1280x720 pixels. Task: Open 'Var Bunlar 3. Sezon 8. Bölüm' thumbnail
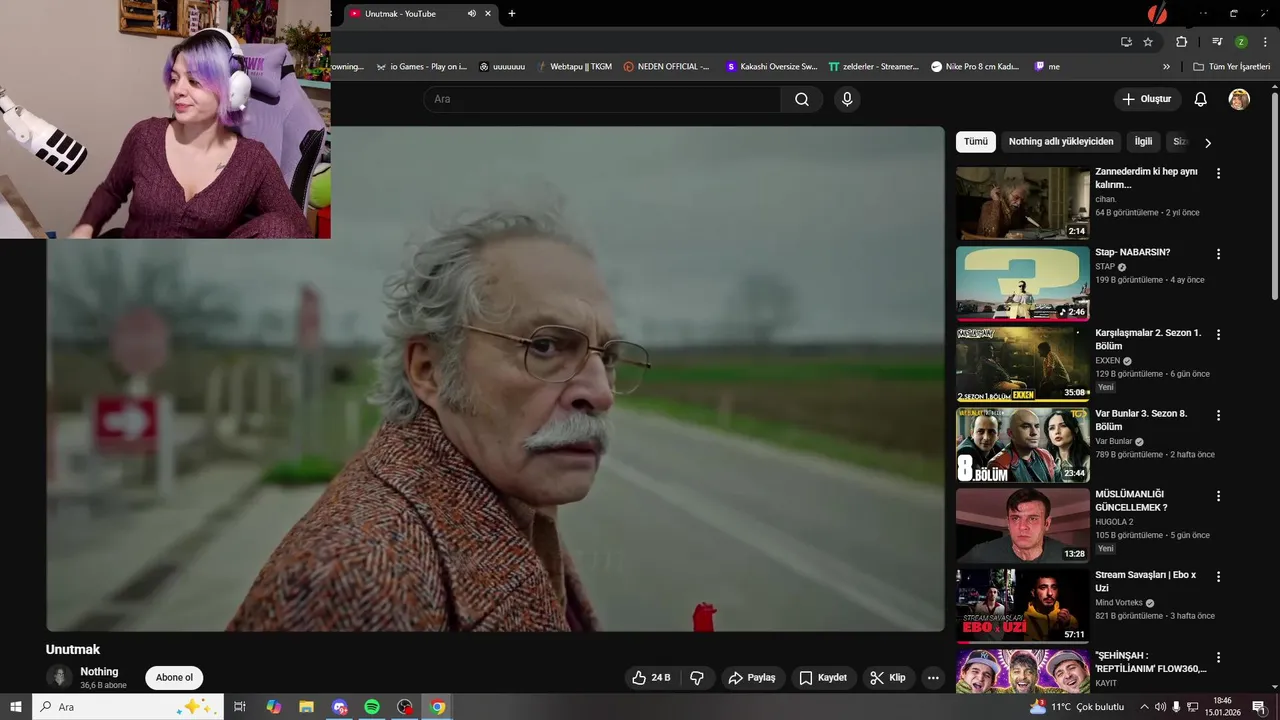pos(1022,445)
